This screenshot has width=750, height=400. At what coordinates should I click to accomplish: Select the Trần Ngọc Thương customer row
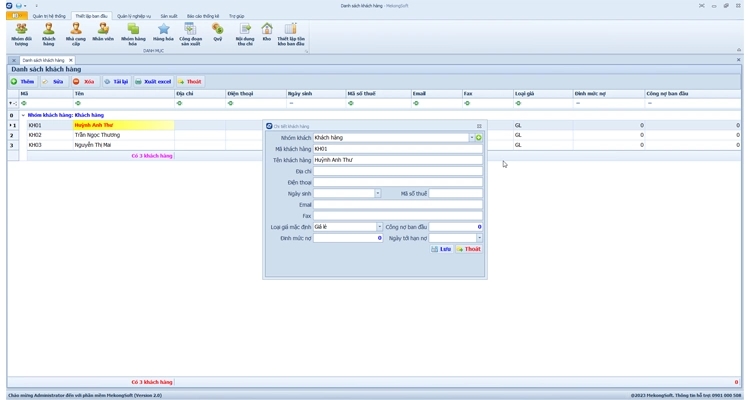tap(97, 135)
